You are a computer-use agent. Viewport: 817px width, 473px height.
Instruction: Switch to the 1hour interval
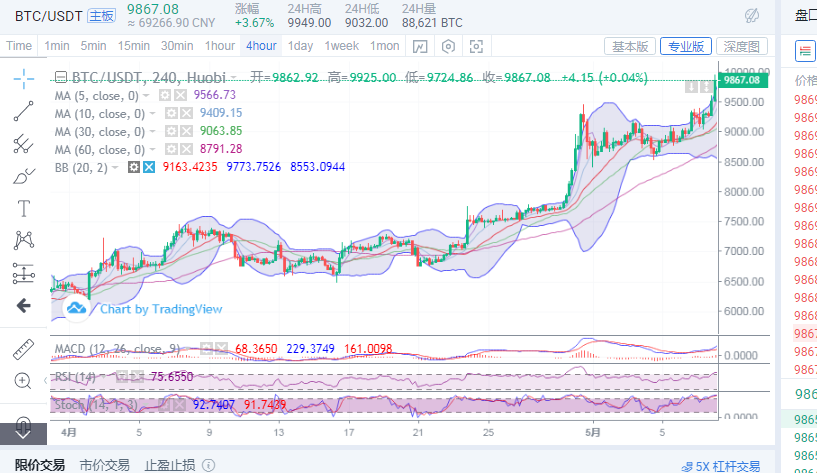tap(220, 46)
